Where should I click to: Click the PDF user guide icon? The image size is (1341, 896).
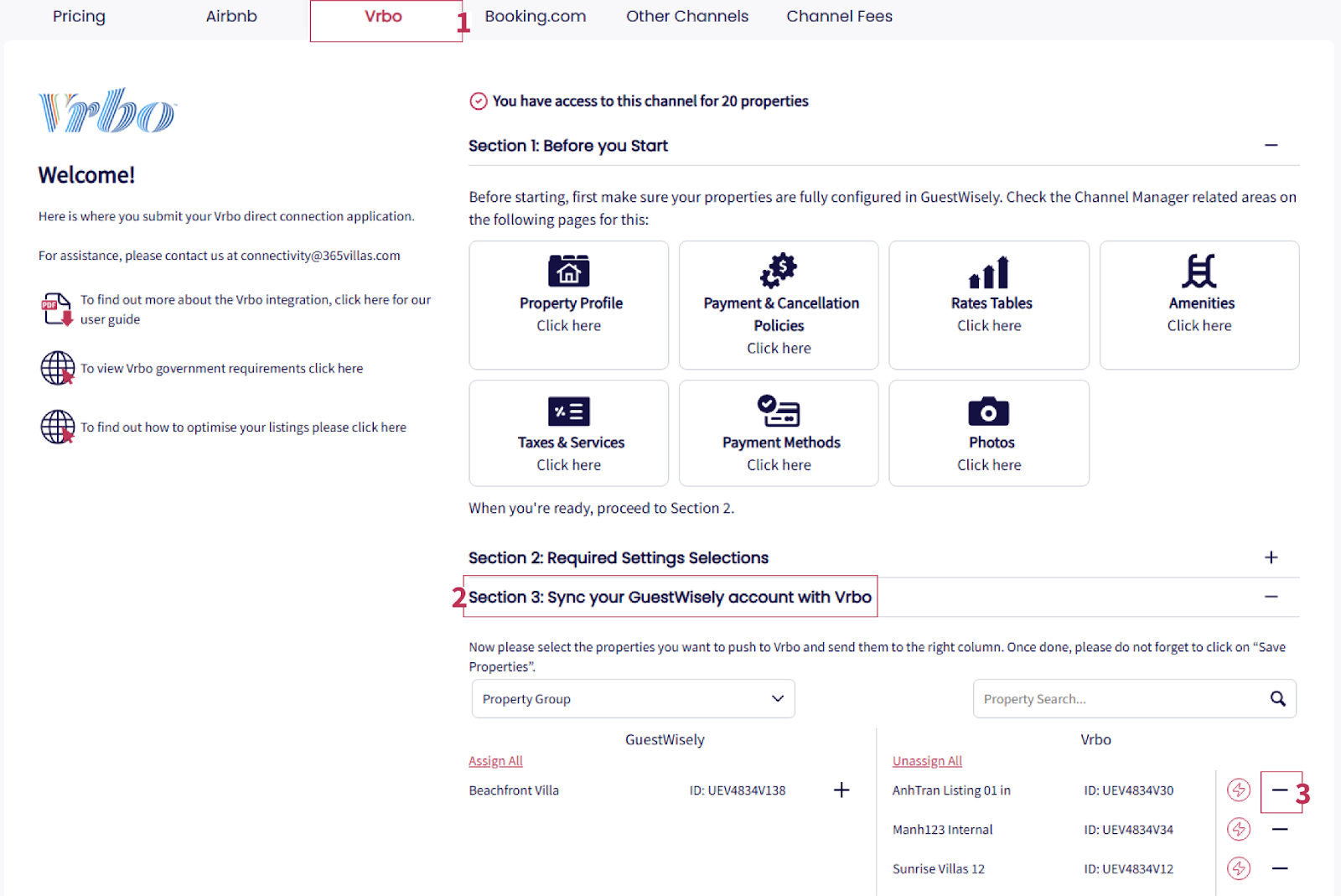pyautogui.click(x=57, y=309)
